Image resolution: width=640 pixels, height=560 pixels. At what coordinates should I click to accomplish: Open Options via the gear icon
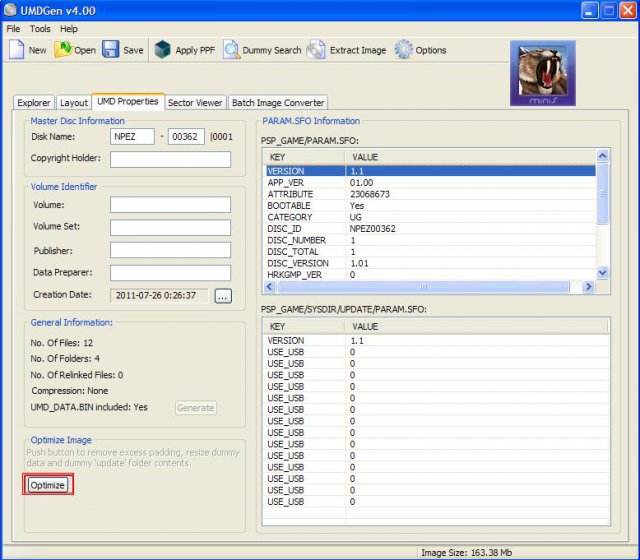(x=403, y=50)
